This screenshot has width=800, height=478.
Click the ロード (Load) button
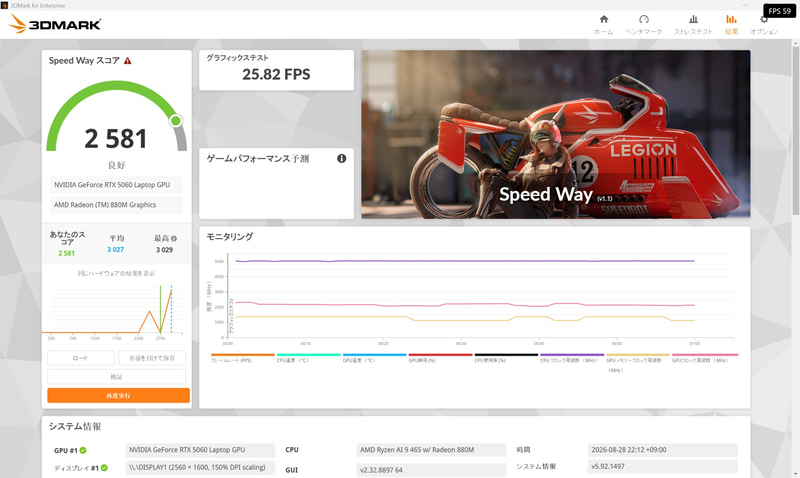coord(81,358)
